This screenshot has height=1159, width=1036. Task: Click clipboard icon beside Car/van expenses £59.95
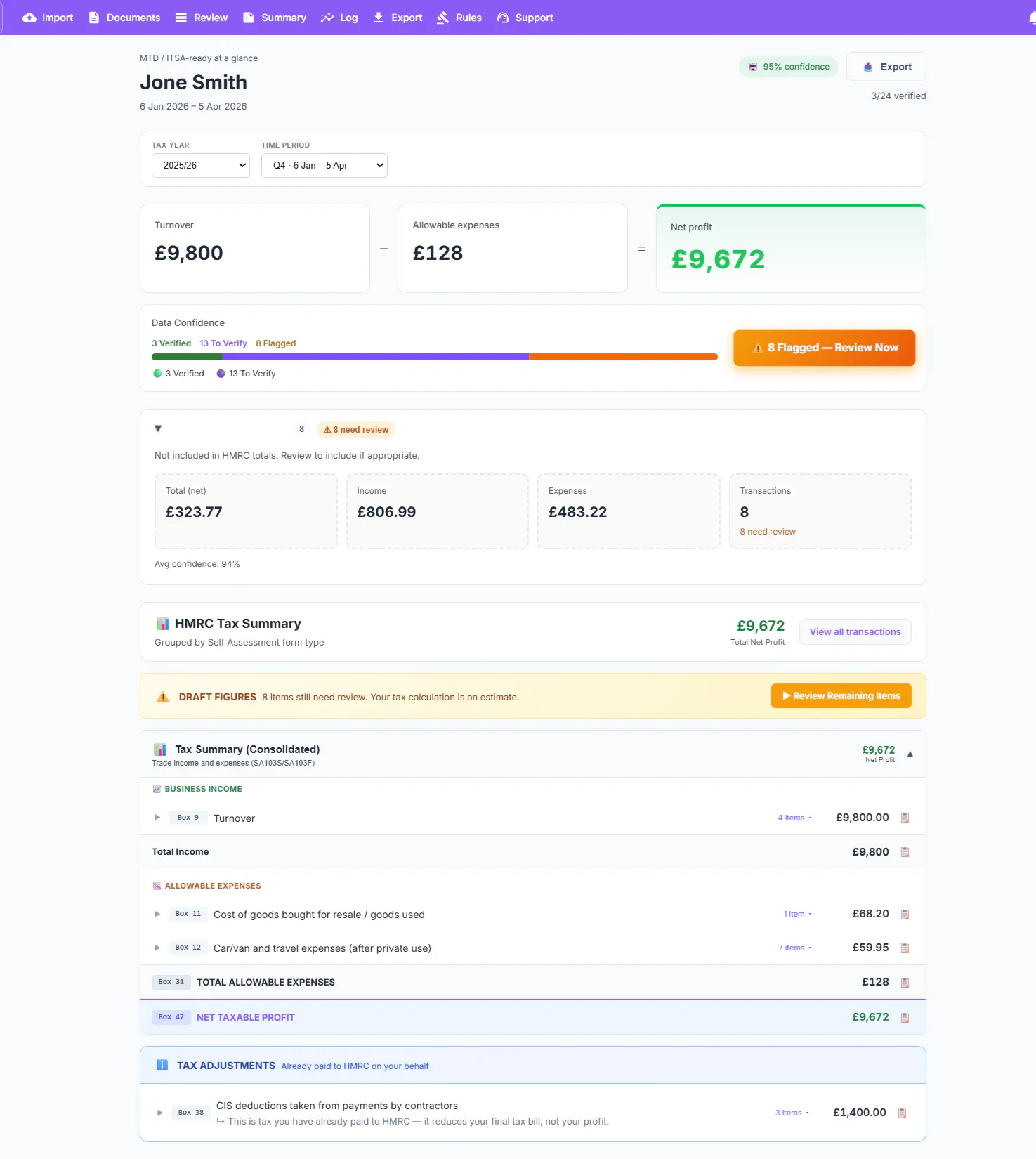pos(905,948)
